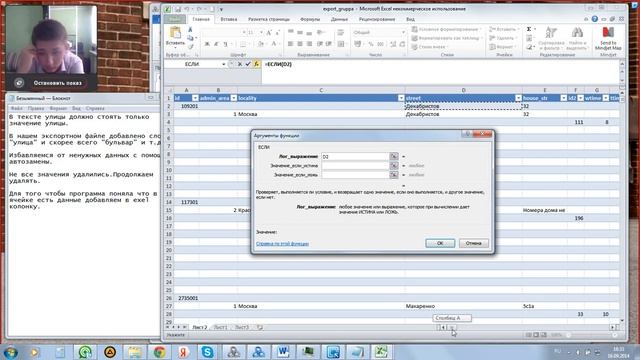
Task: Open Yandex browser from taskbar
Action: pyautogui.click(x=183, y=352)
